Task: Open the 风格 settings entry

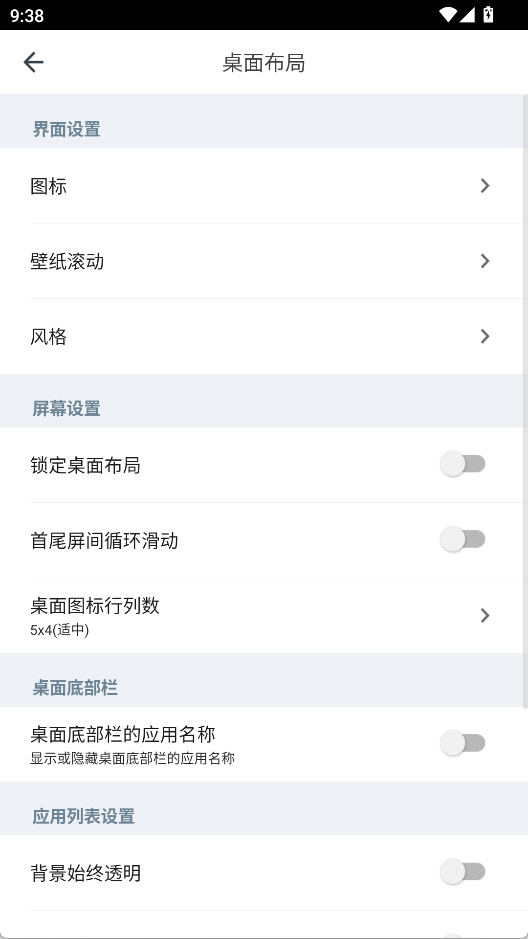Action: pos(264,337)
